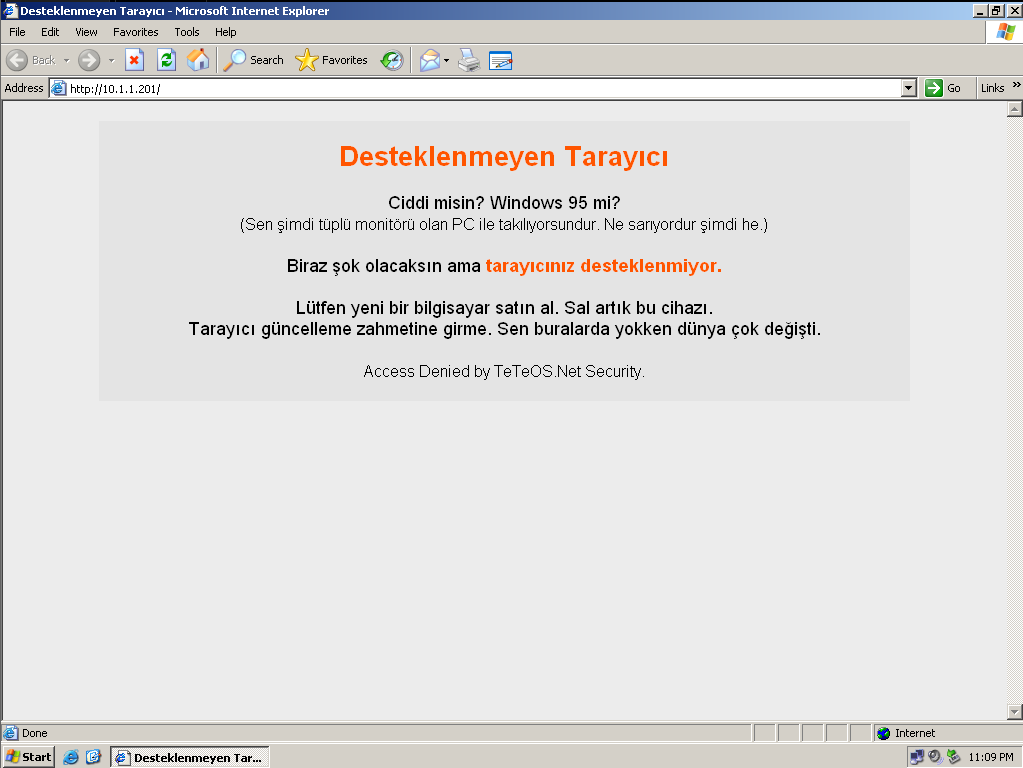This screenshot has height=768, width=1023.
Task: Click the system tray clock 11:09 PM
Action: pyautogui.click(x=991, y=757)
